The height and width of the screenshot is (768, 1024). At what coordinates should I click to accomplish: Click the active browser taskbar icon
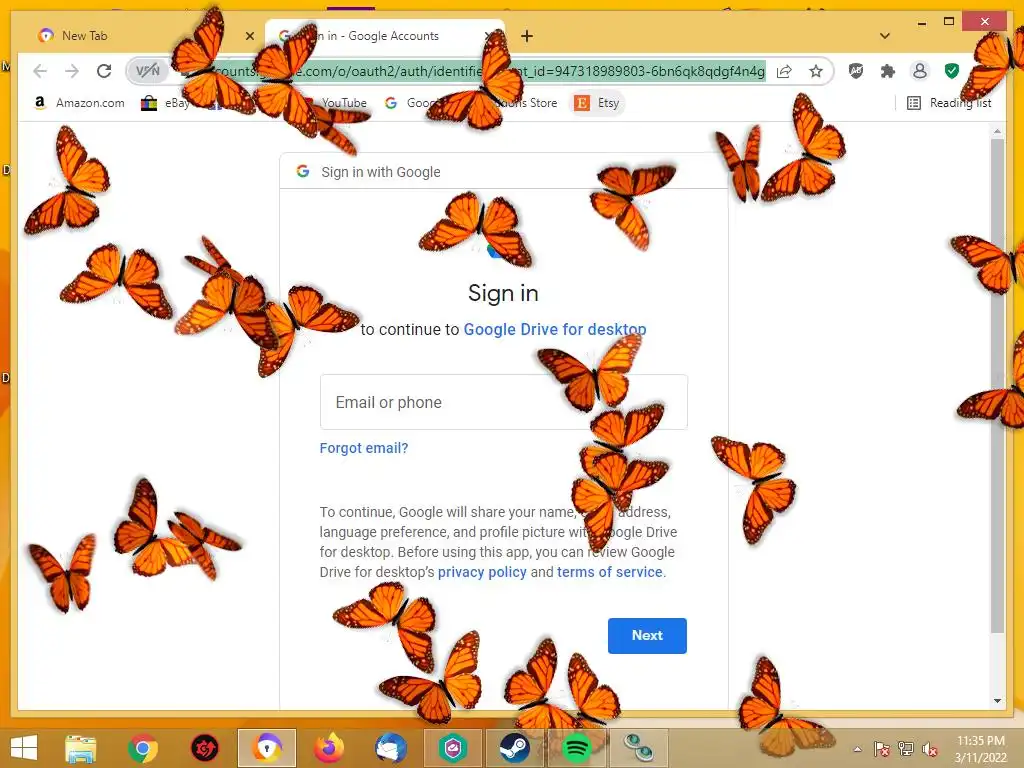click(267, 748)
